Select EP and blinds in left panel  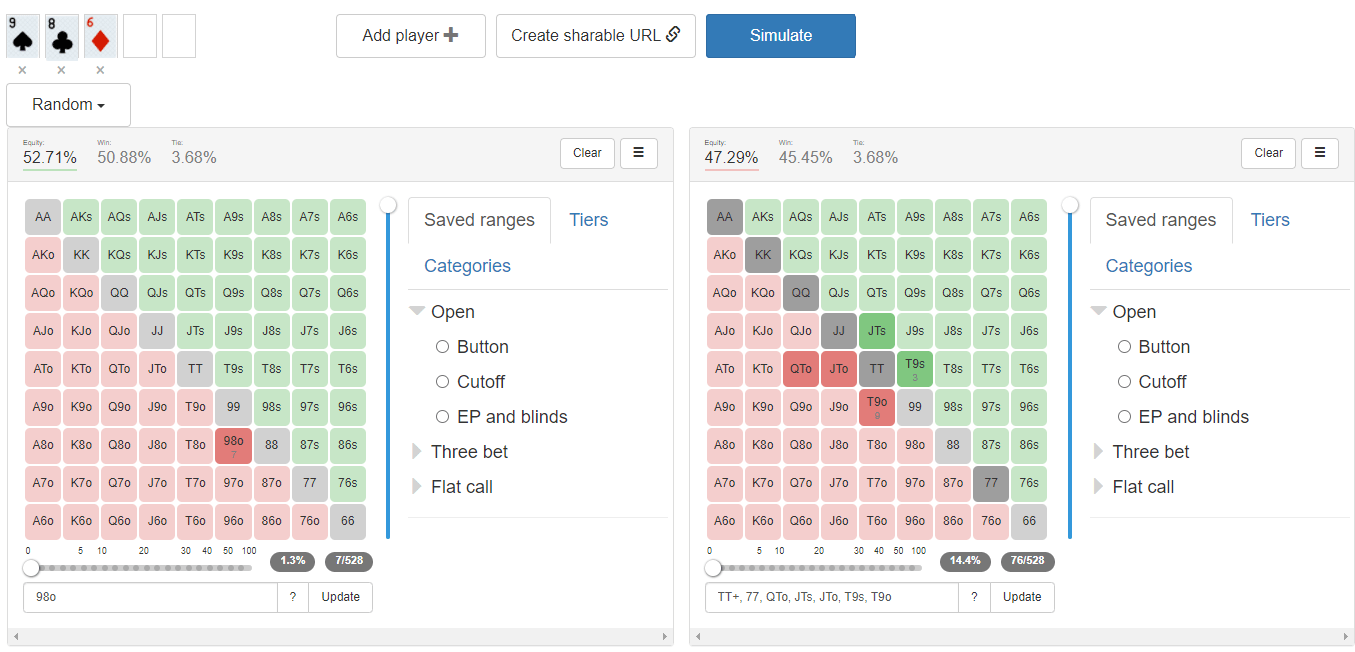(443, 417)
